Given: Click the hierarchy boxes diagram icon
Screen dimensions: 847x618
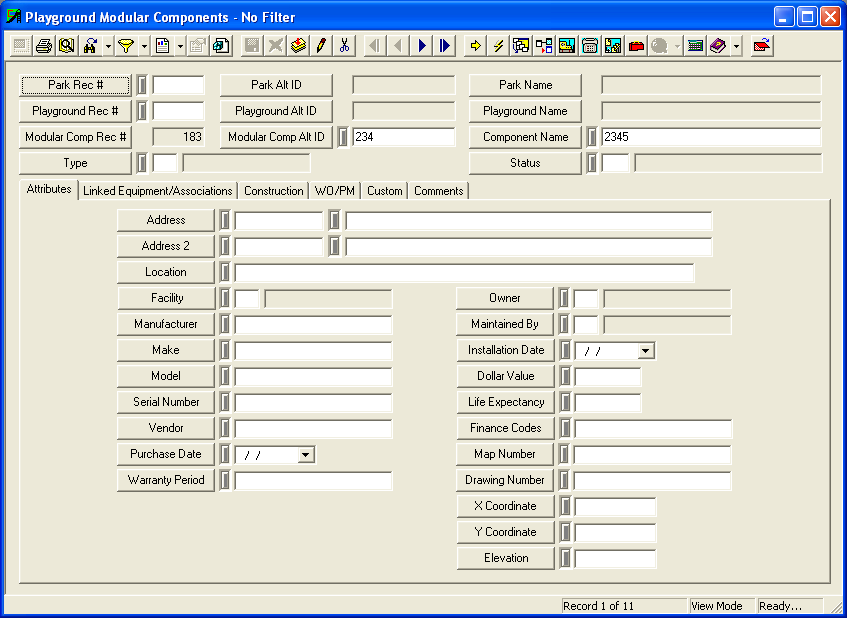Looking at the screenshot, I should click(x=544, y=46).
